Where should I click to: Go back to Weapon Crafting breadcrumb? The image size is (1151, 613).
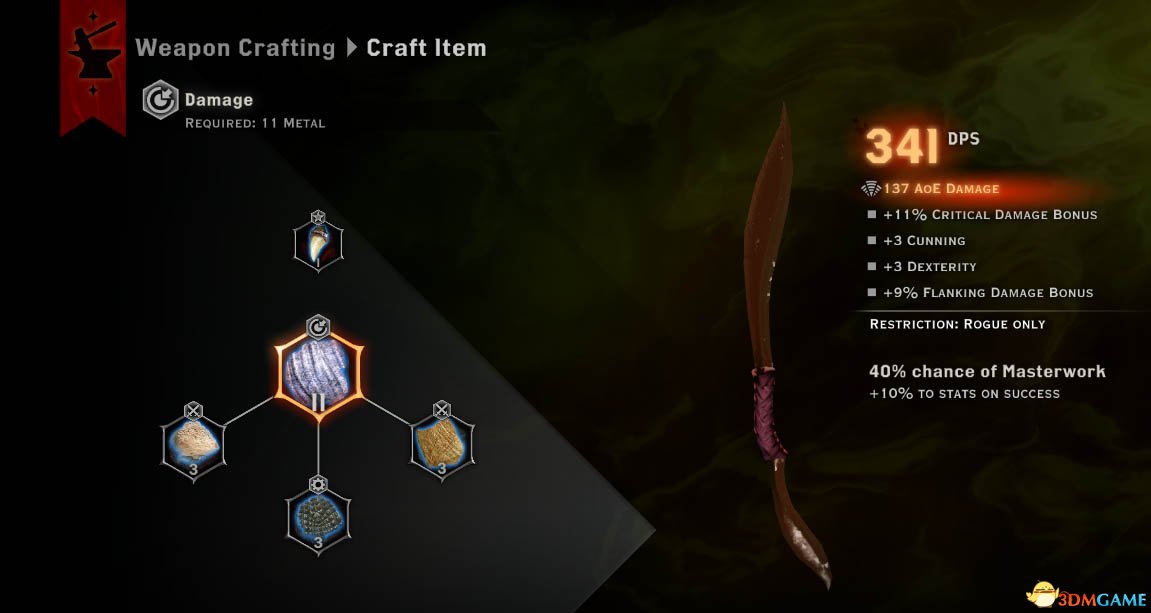tap(236, 48)
